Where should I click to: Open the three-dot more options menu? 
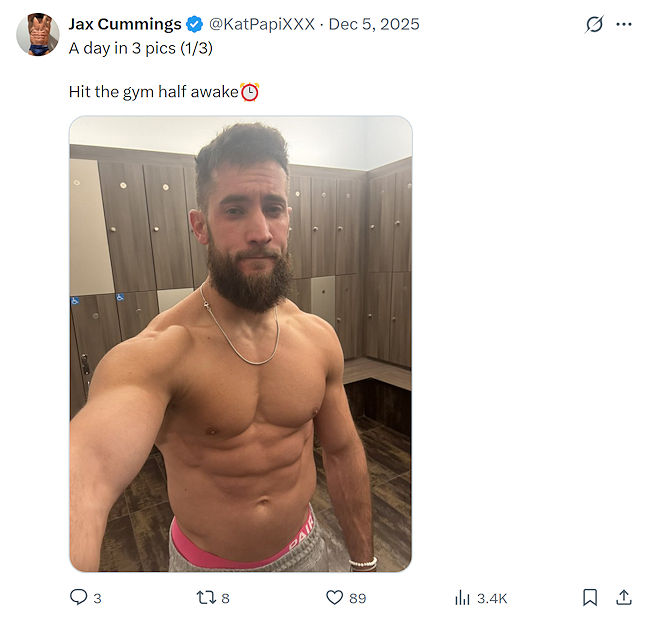[x=624, y=24]
